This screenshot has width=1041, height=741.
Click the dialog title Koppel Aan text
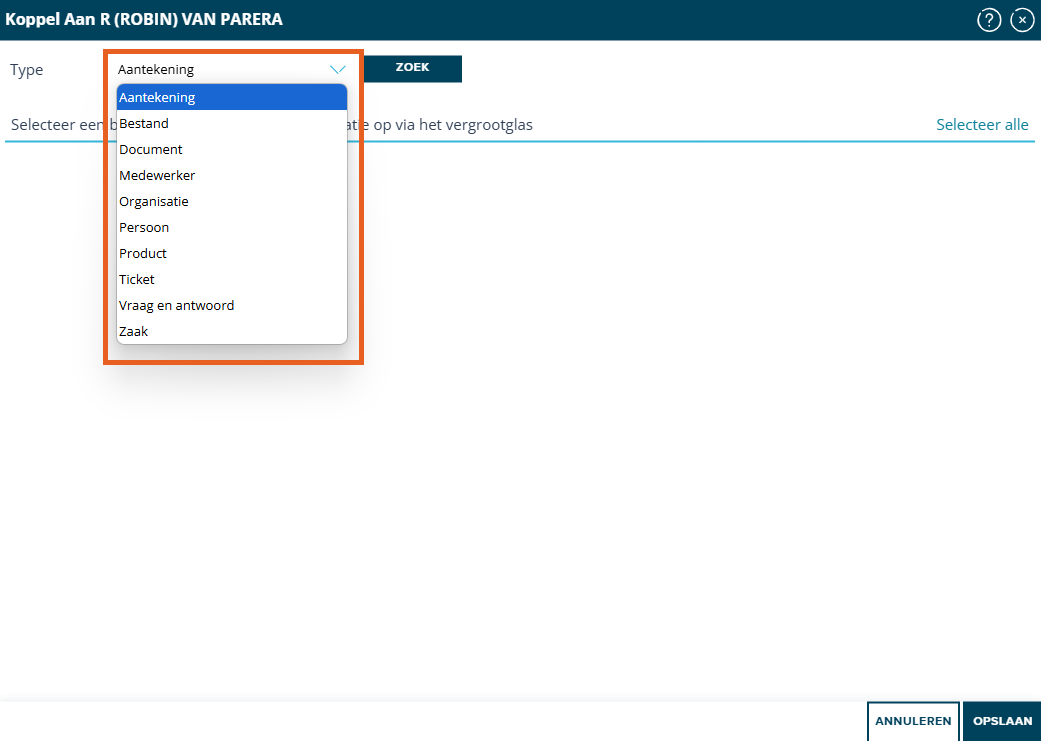[x=144, y=19]
